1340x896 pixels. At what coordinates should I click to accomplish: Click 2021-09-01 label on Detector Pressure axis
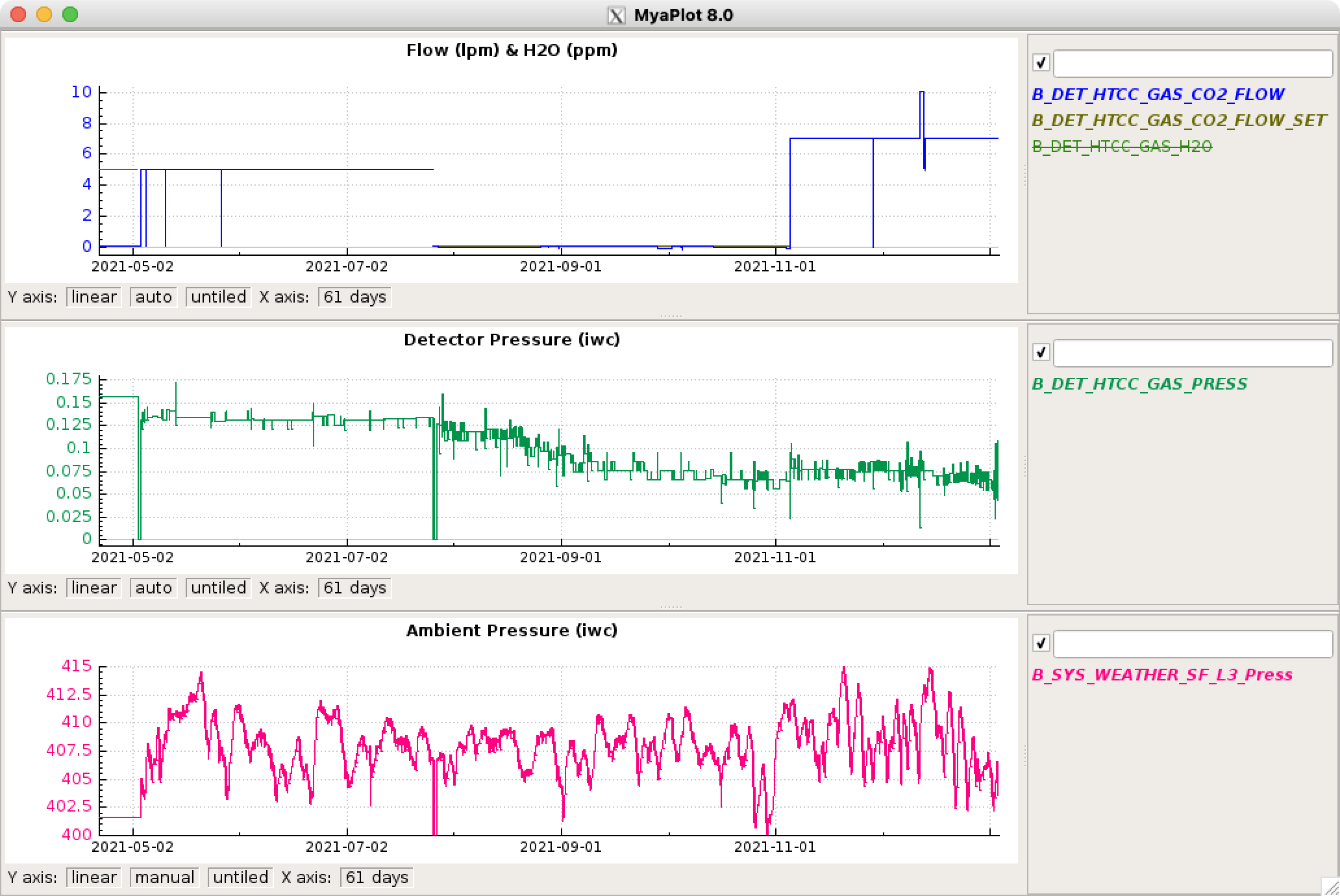tap(561, 558)
